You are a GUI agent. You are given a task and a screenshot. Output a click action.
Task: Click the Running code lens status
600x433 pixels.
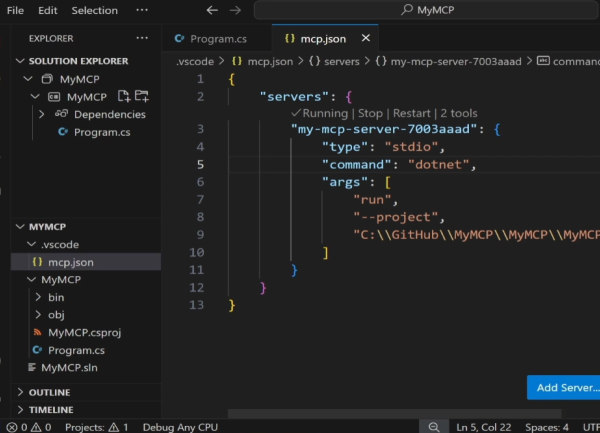[x=320, y=113]
